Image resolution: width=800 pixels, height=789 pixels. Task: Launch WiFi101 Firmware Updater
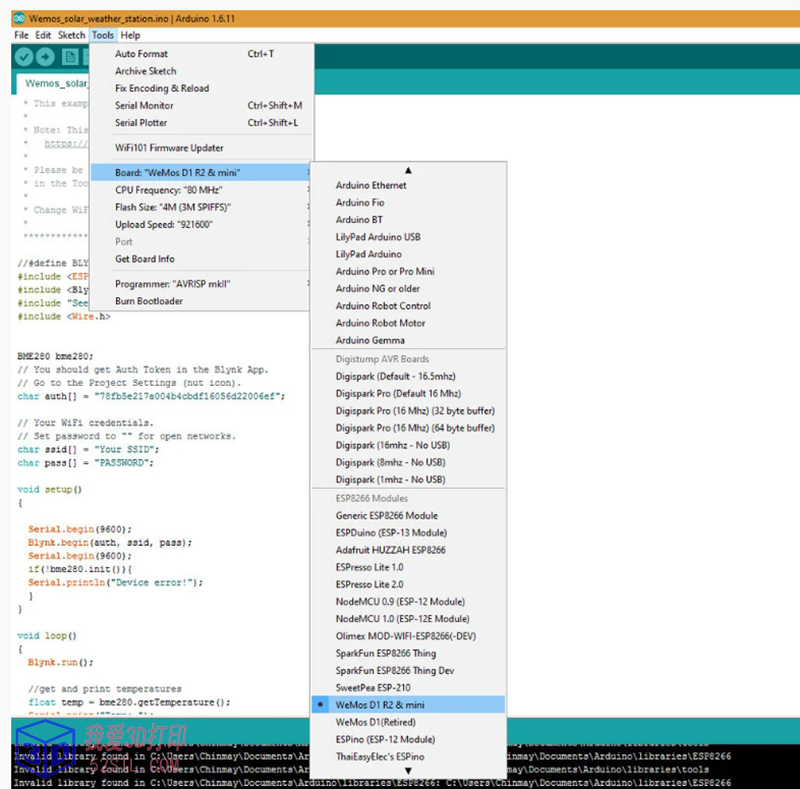coord(202,148)
